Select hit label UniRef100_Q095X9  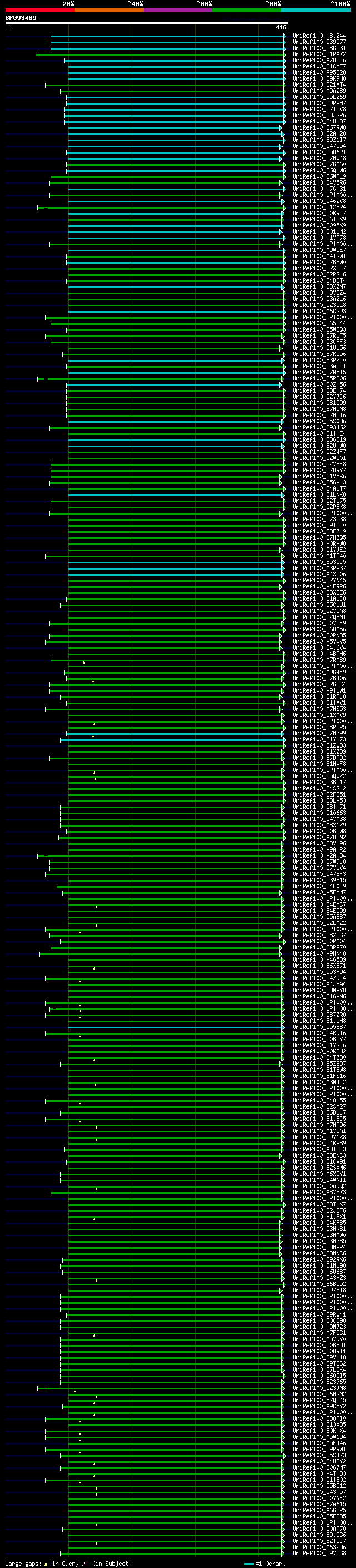(x=319, y=225)
